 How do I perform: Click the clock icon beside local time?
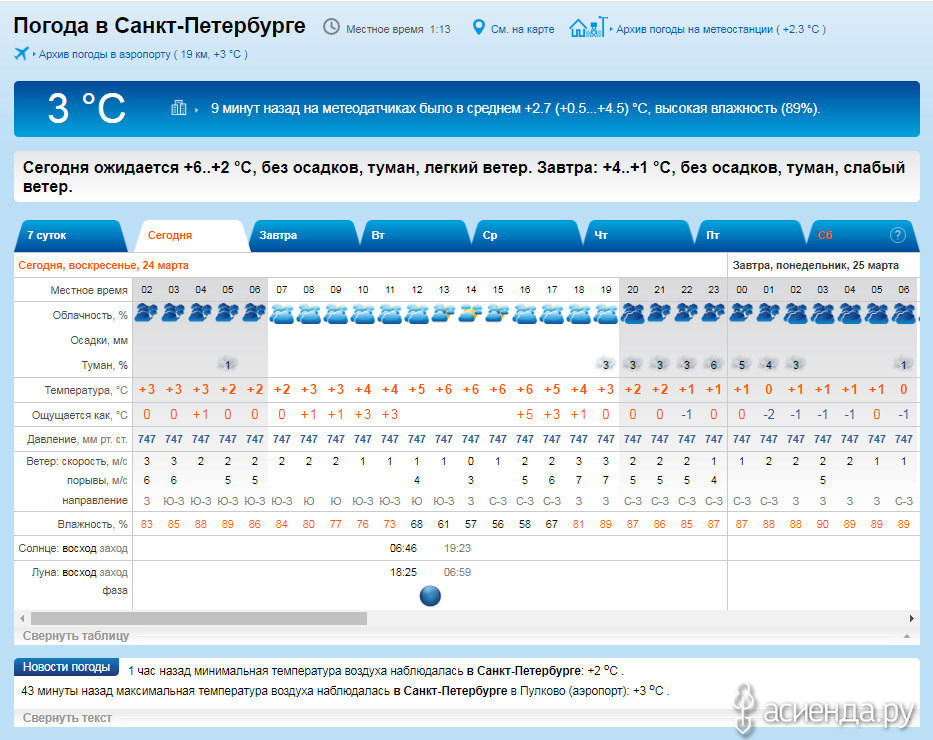coord(331,27)
